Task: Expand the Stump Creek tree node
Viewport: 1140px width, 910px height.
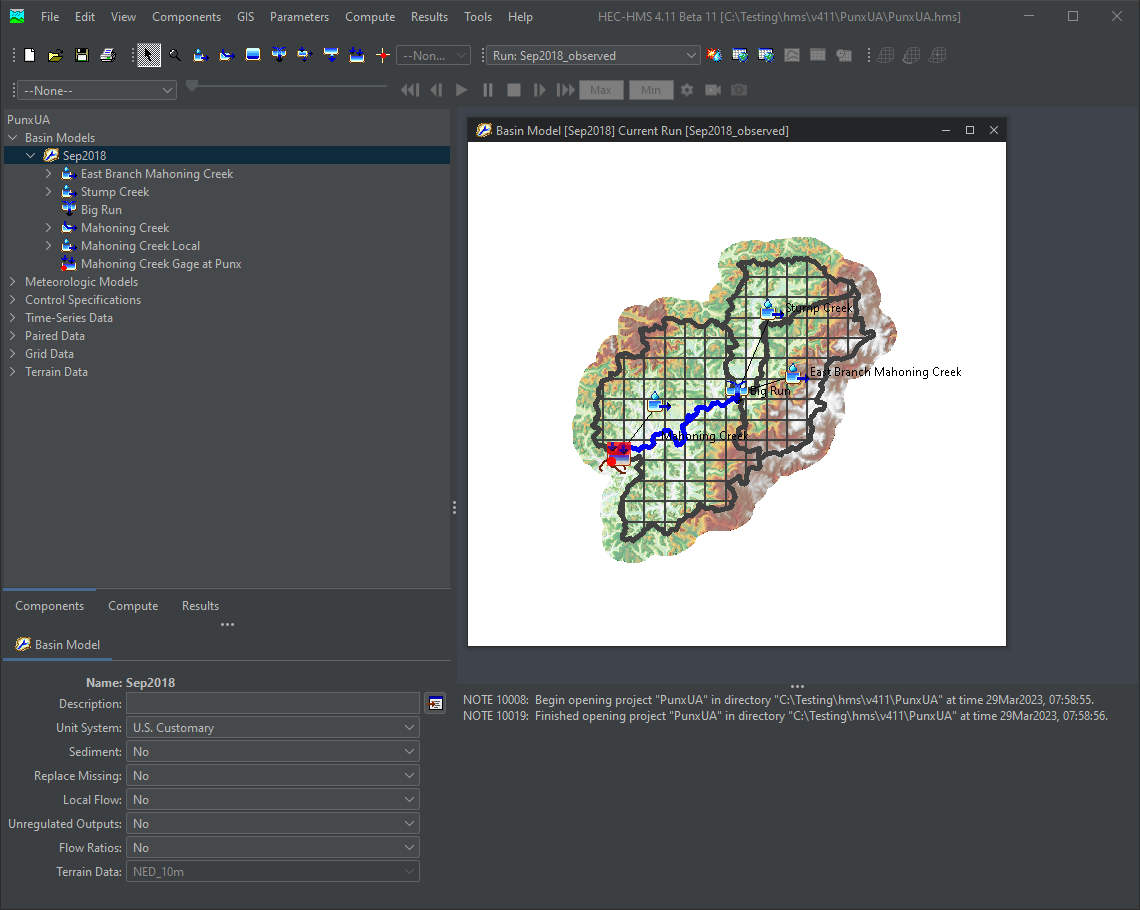Action: (x=49, y=192)
